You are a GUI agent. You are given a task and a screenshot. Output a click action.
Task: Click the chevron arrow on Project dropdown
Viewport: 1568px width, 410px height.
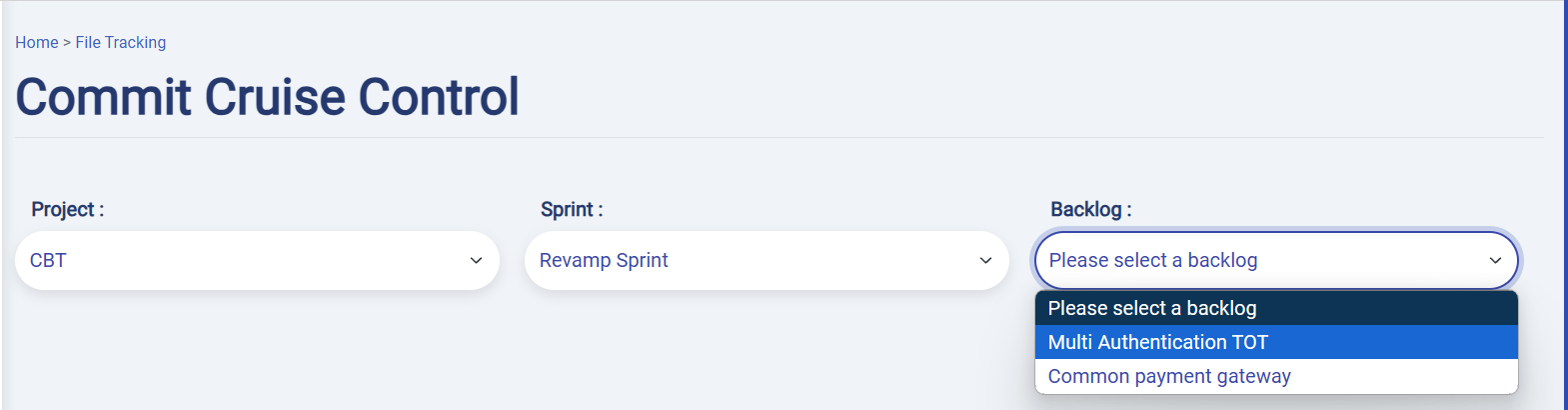click(x=476, y=261)
